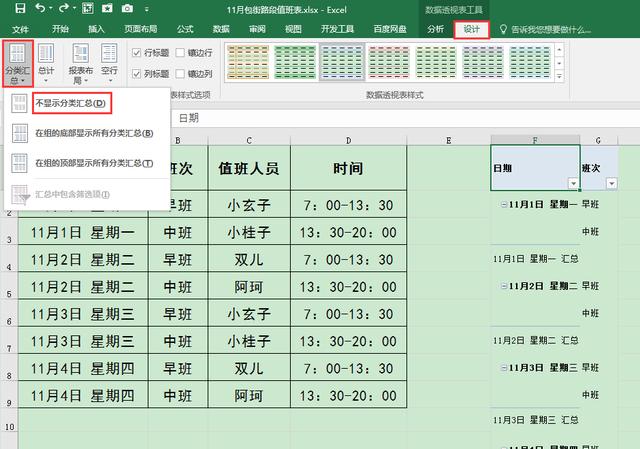Switch to the 公式 tab
This screenshot has width=640, height=449.
(x=185, y=29)
